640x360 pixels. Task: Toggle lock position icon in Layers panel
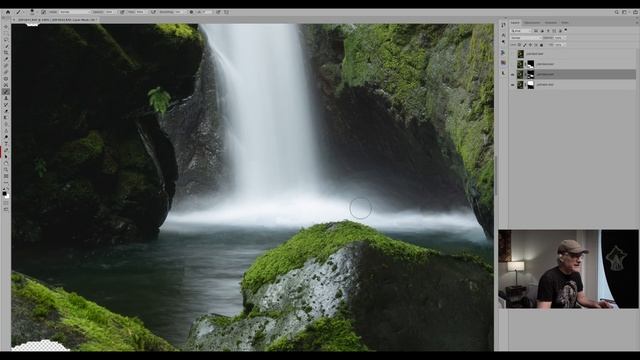(x=530, y=45)
